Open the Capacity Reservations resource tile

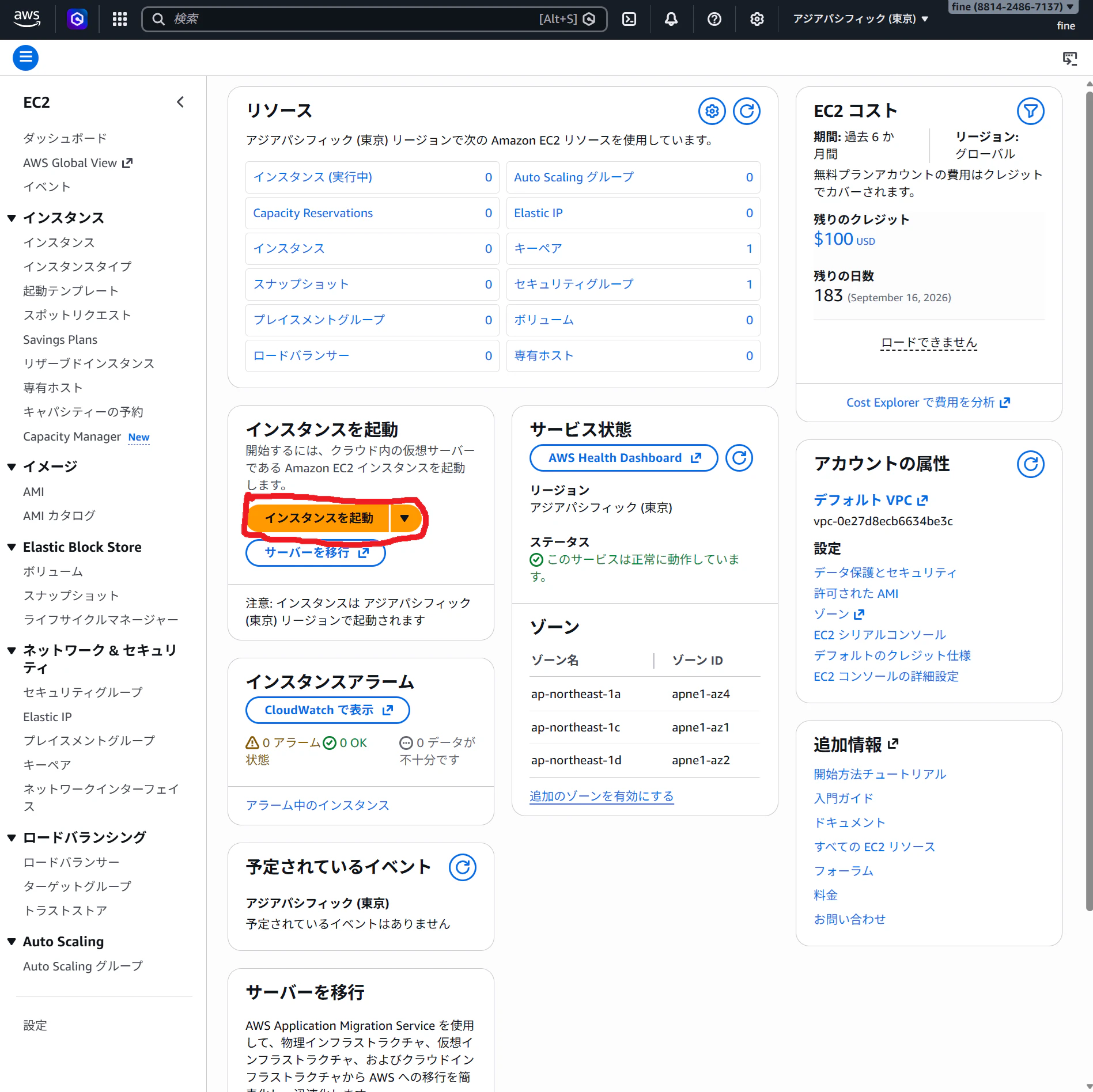(372, 213)
